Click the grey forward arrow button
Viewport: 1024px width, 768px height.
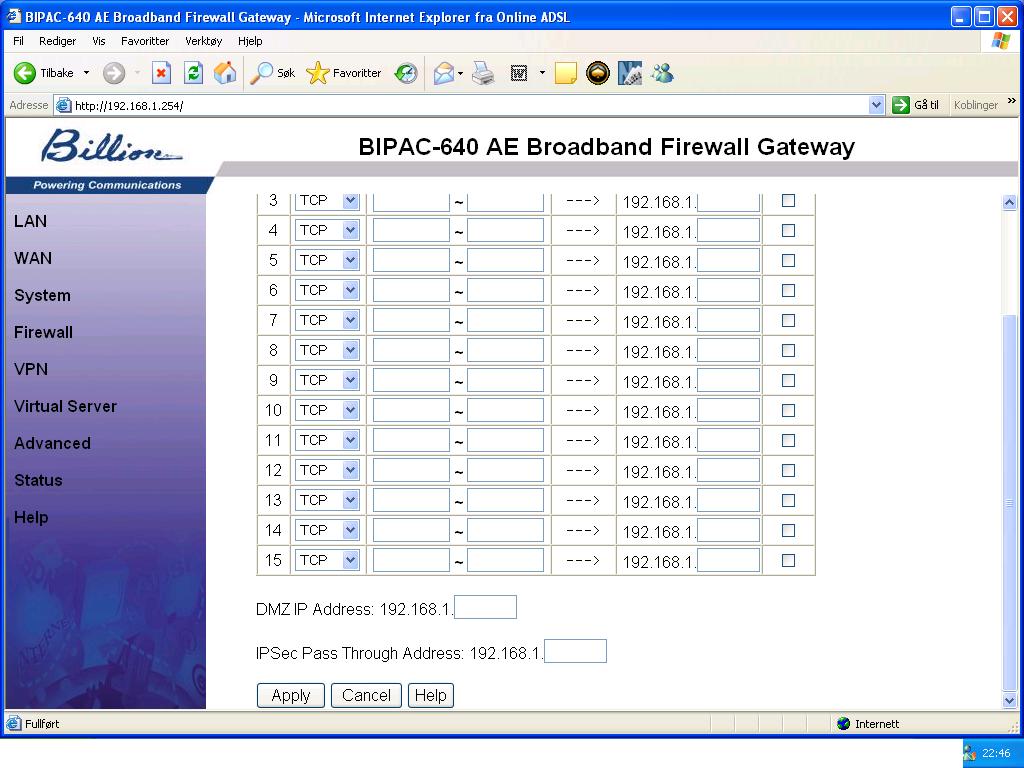(114, 73)
